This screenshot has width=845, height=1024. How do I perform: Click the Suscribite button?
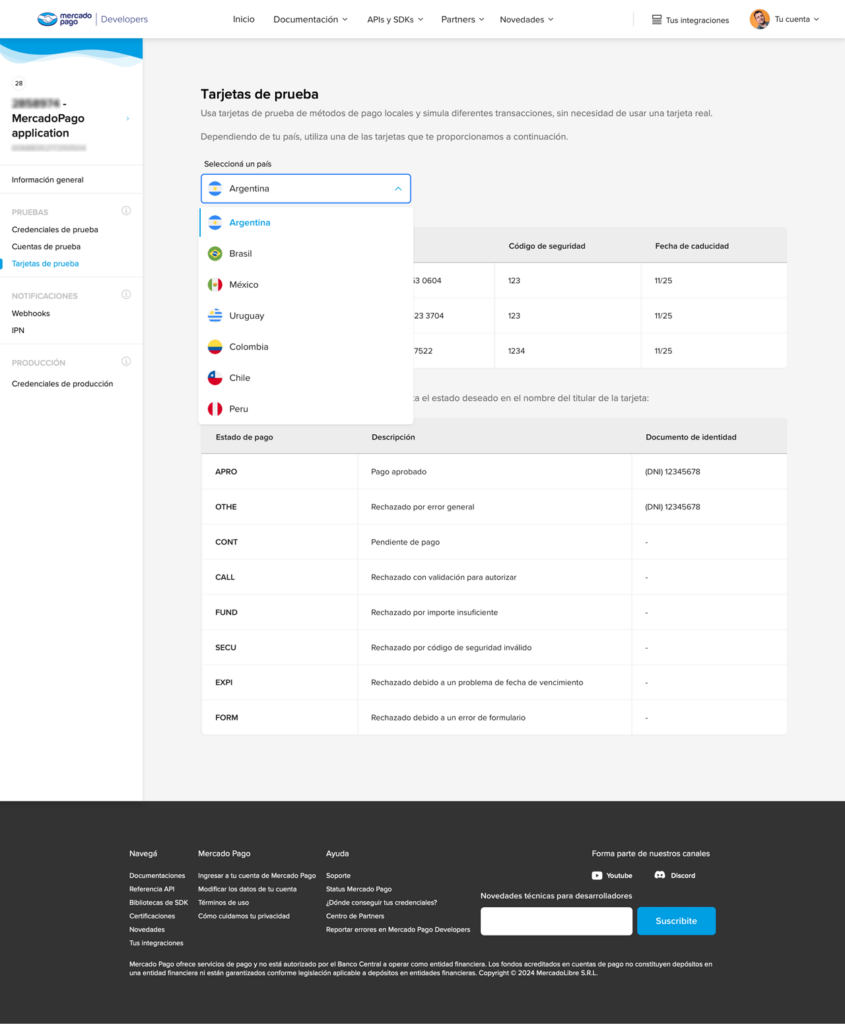tap(676, 921)
